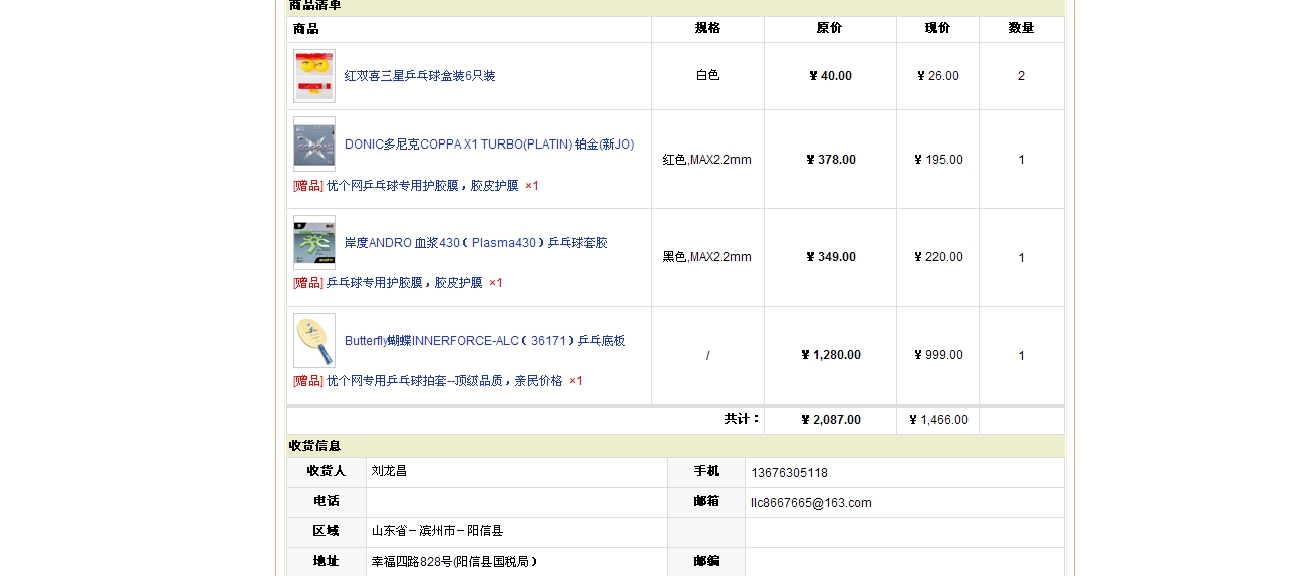Select the current price ￥26.00 cell
Image resolution: width=1291 pixels, height=576 pixels.
(x=938, y=76)
